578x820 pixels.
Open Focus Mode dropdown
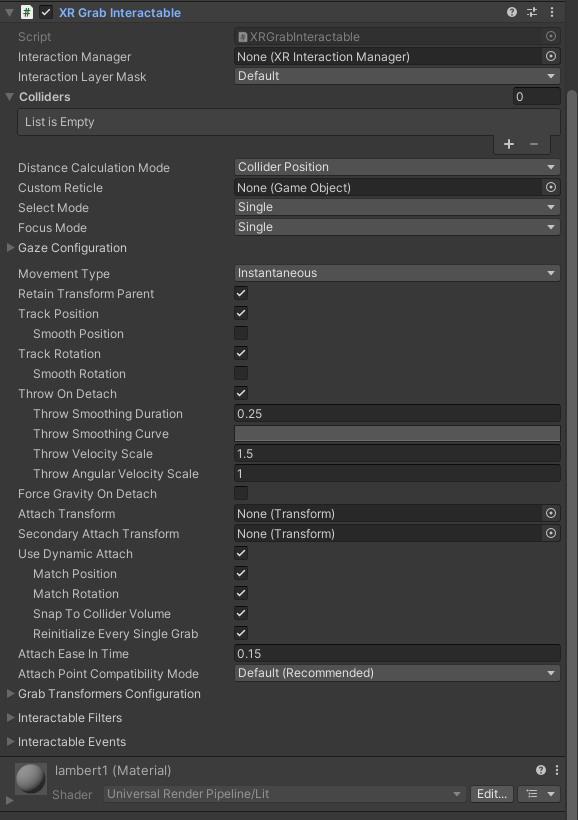(397, 227)
